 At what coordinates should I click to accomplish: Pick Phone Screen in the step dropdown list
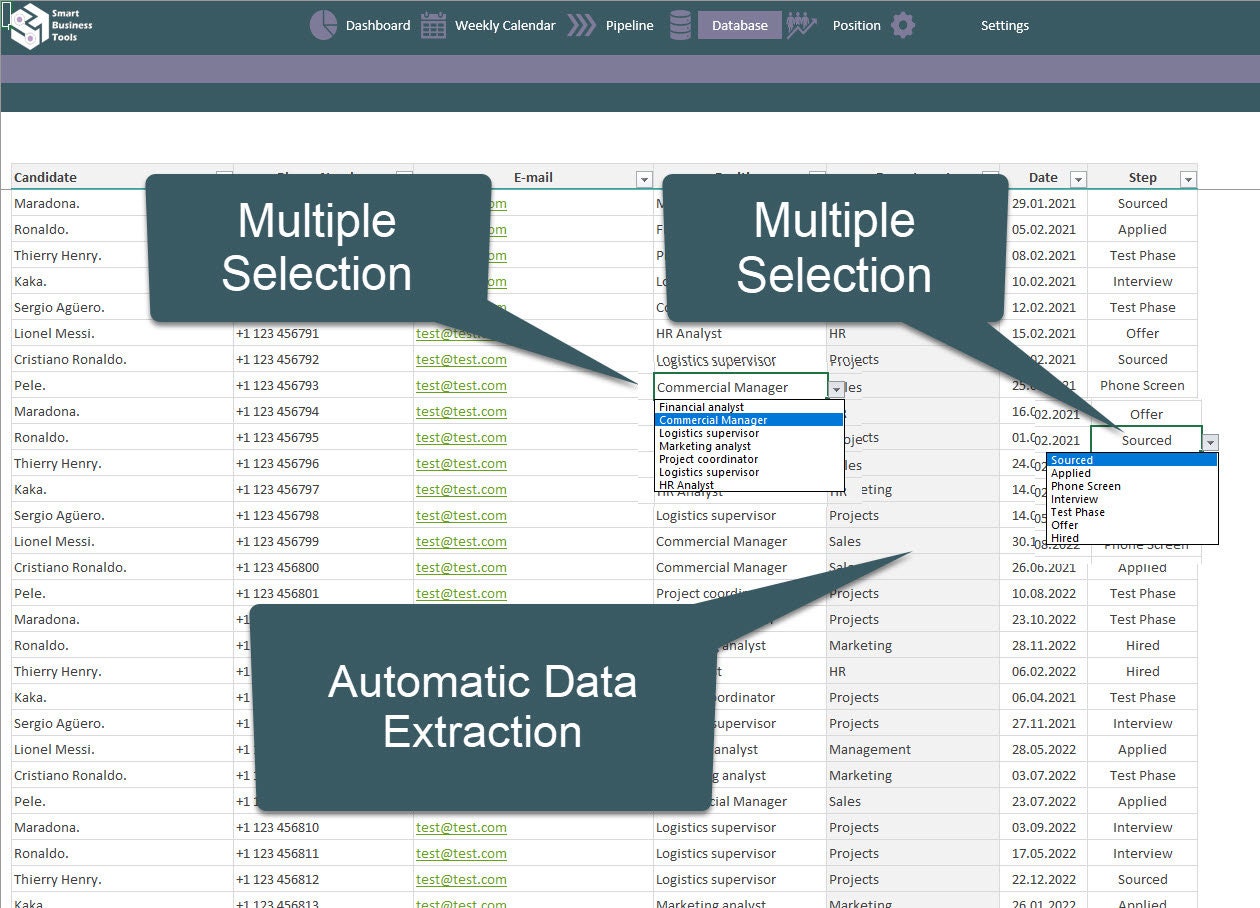1132,486
